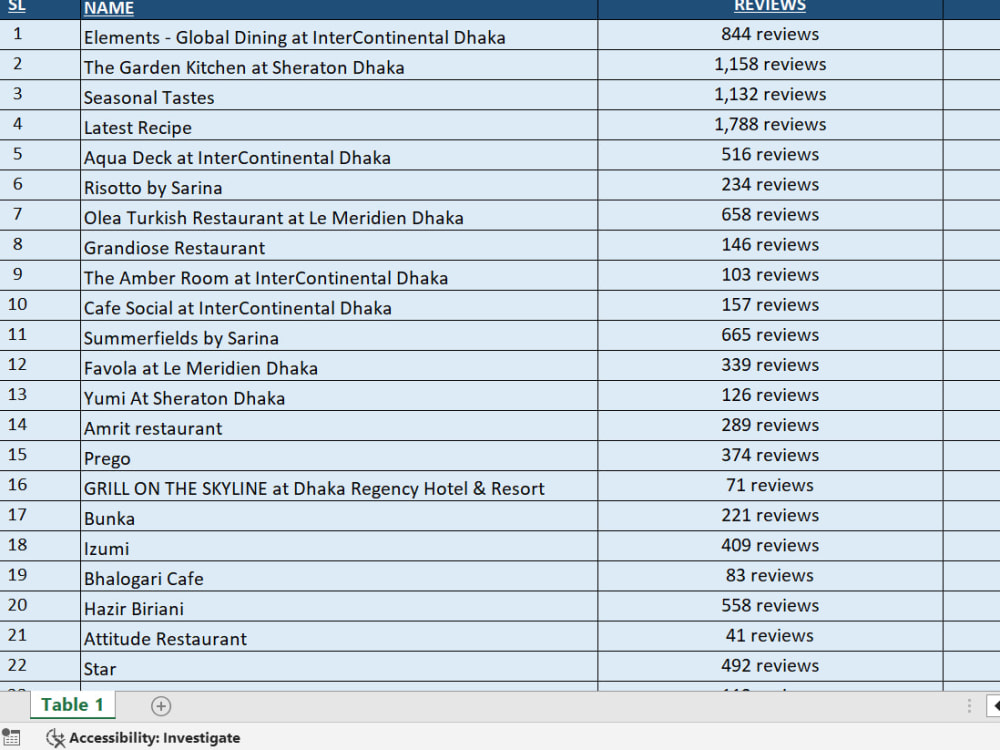Click the sheet tab scroll left arrow
This screenshot has width=1000, height=750.
coord(994,706)
